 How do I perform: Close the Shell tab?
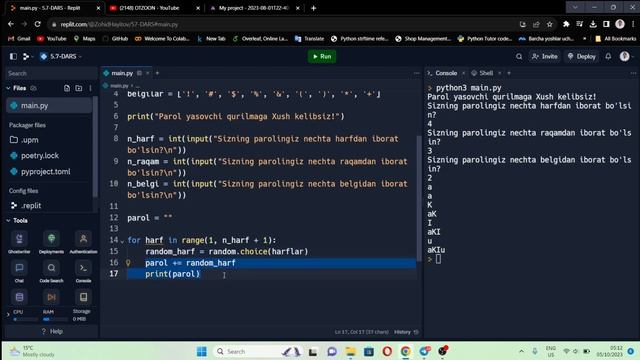[500, 73]
